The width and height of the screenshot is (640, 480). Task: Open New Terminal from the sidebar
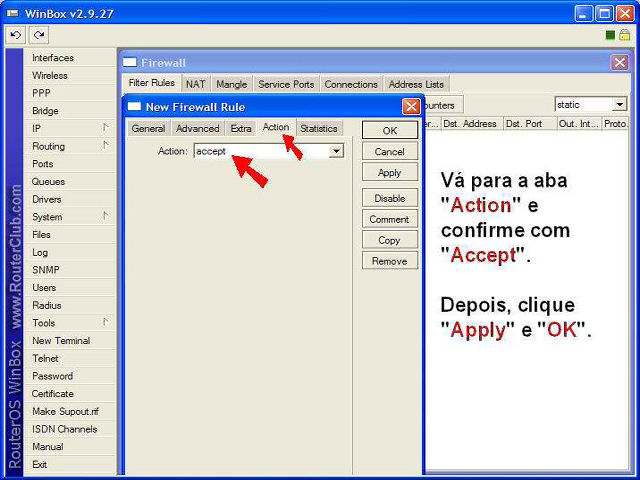70,340
